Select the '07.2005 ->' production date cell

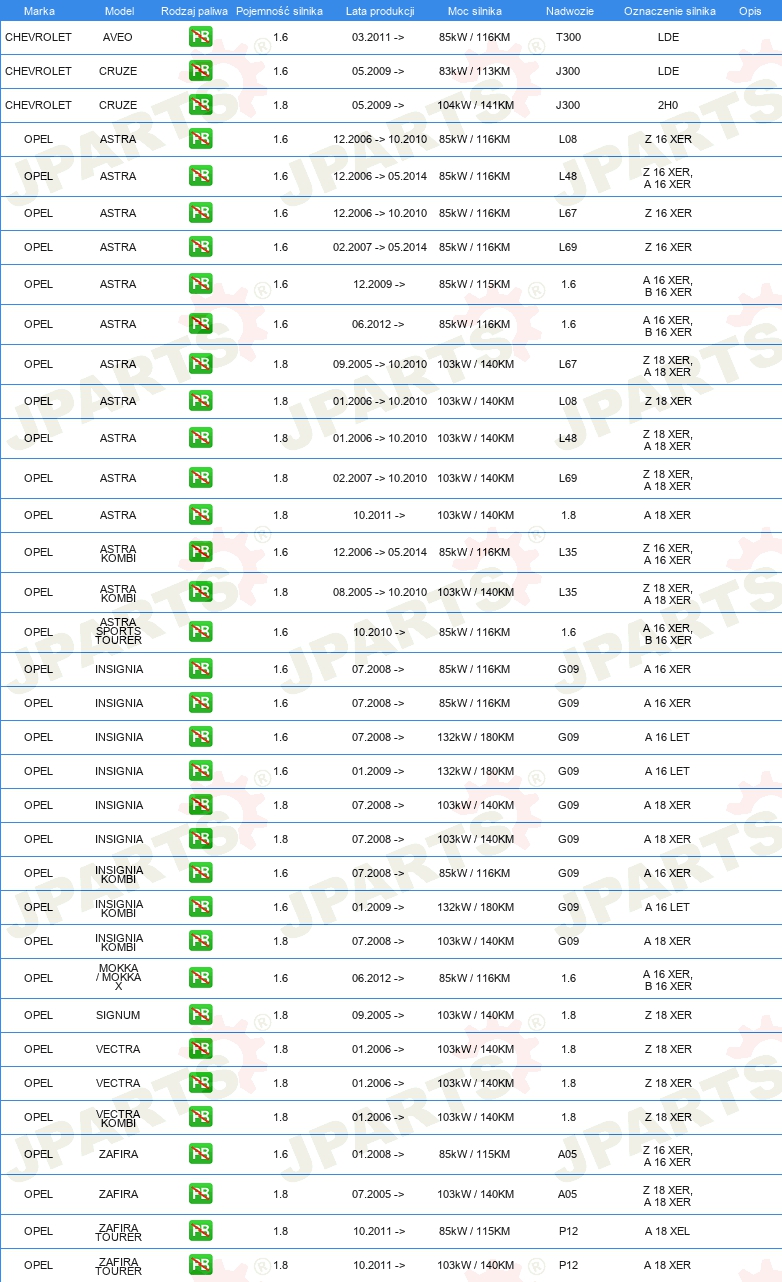point(379,1194)
